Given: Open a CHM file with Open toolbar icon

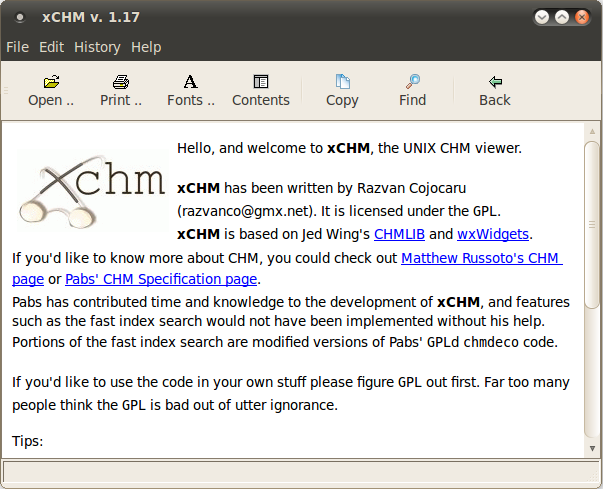Looking at the screenshot, I should [51, 82].
